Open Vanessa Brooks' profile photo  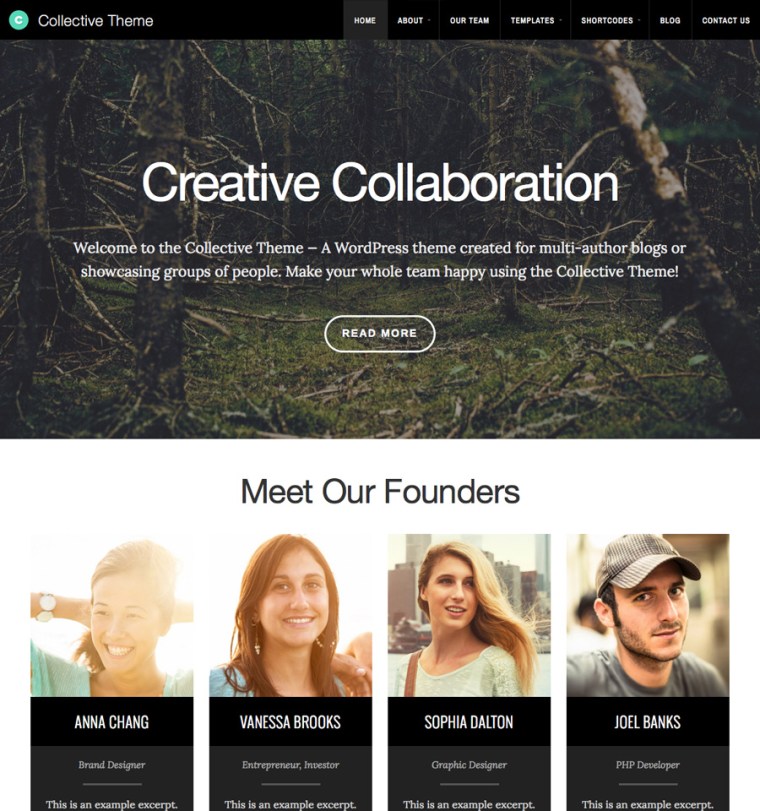tap(290, 615)
